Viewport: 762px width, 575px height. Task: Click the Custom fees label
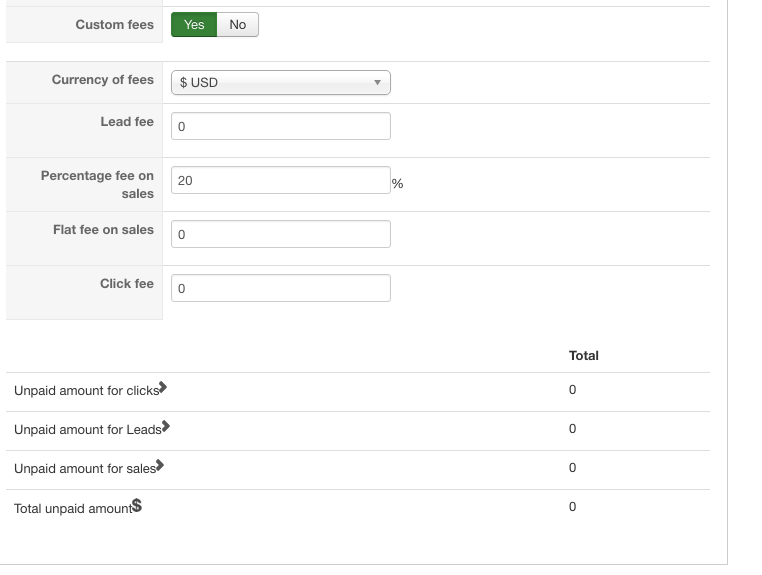[114, 25]
